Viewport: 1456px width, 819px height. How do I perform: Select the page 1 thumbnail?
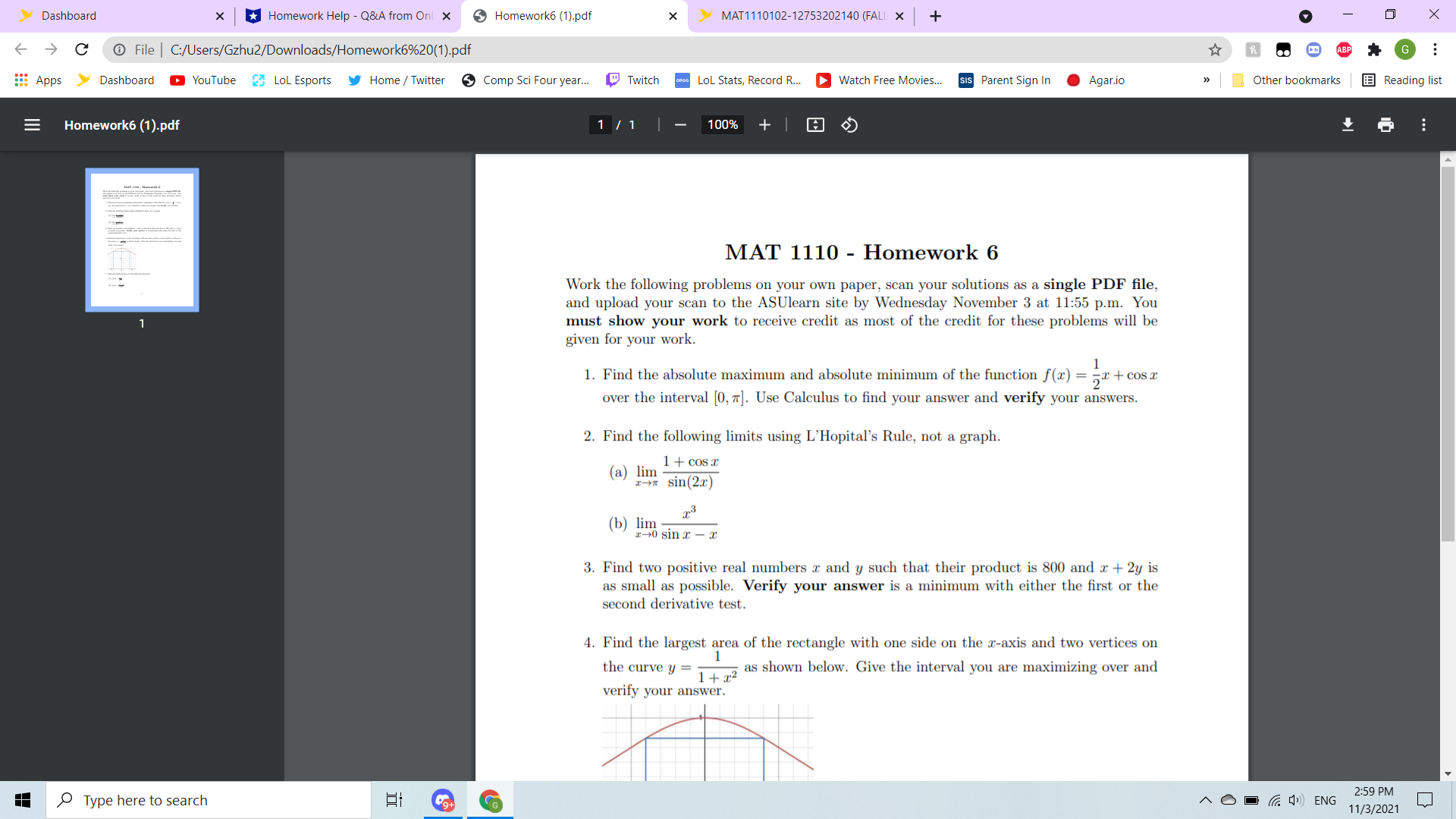click(142, 239)
